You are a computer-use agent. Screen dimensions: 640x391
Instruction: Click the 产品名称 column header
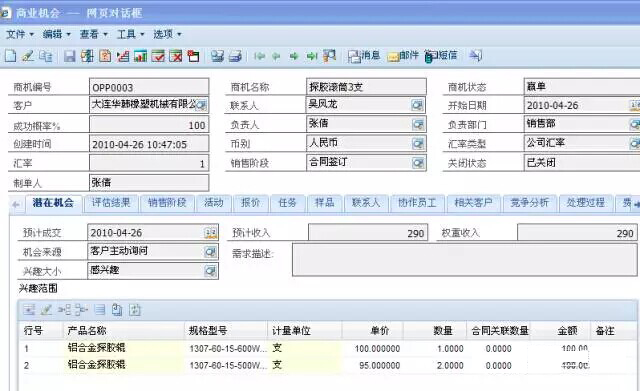pos(124,331)
